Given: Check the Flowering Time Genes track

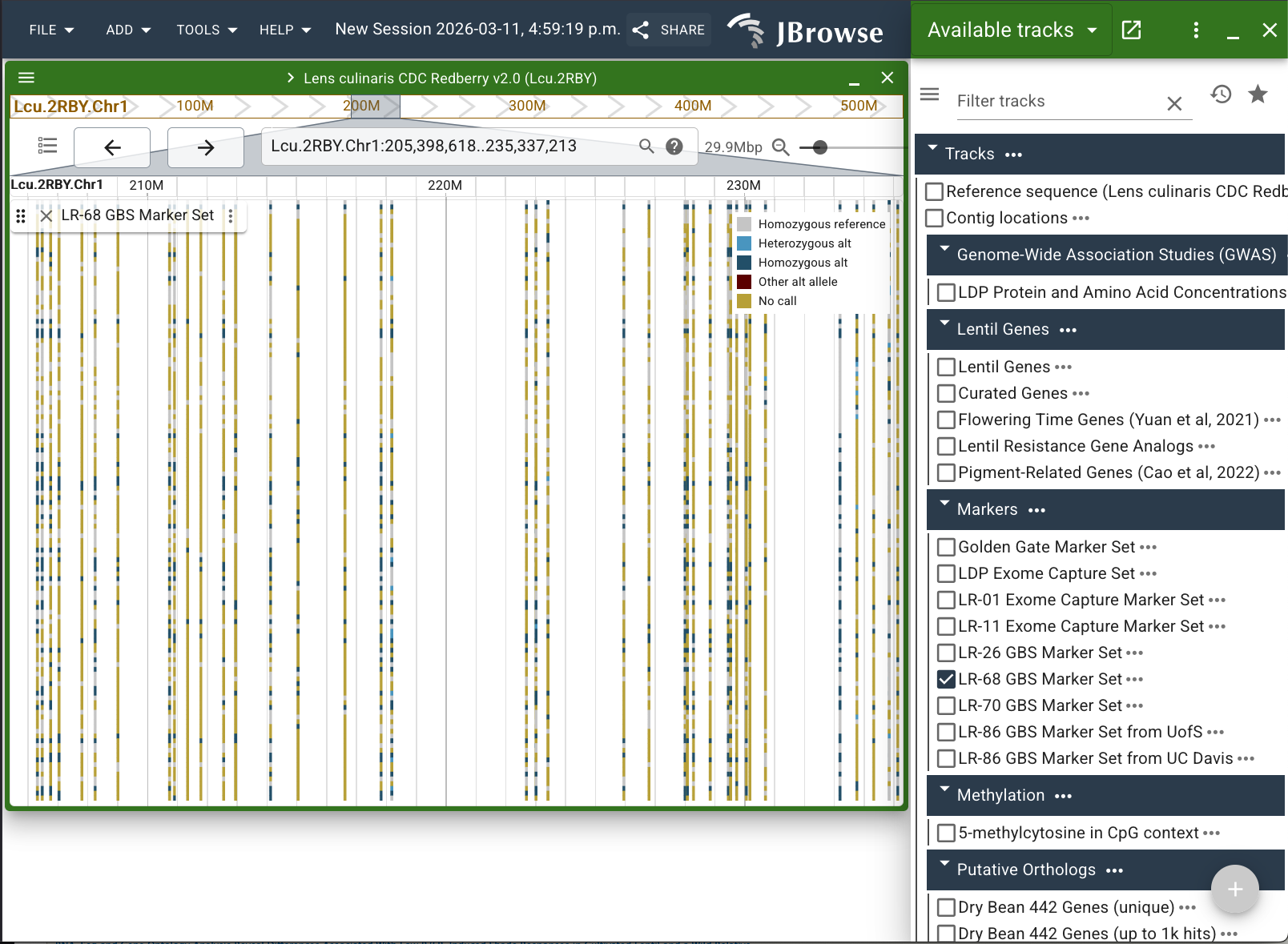Looking at the screenshot, I should pos(946,420).
